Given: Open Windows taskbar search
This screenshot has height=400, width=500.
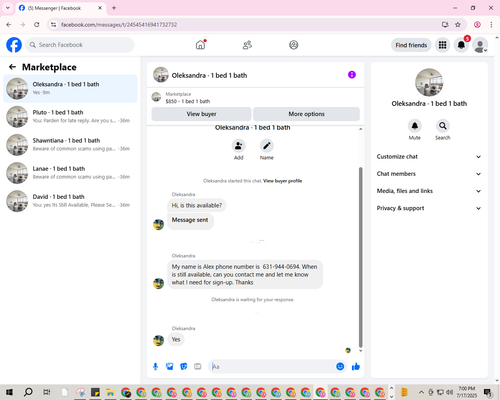Looking at the screenshot, I should tap(28, 392).
